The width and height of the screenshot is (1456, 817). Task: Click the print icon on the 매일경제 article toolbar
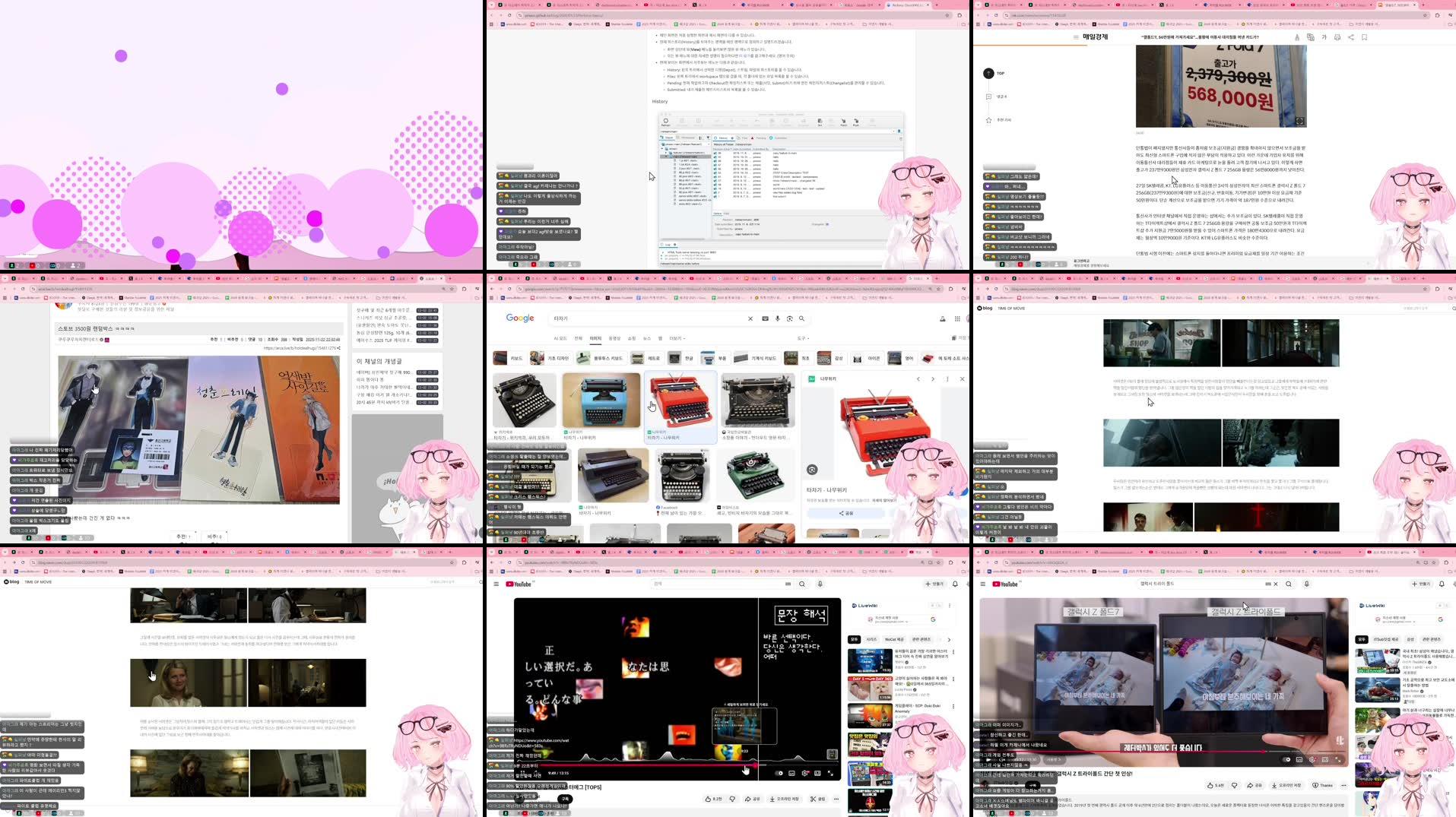[x=1337, y=37]
